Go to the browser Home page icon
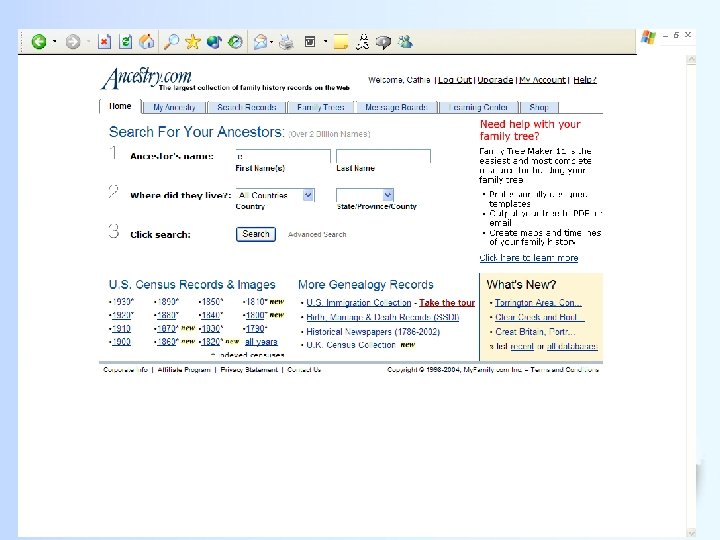 coord(146,42)
